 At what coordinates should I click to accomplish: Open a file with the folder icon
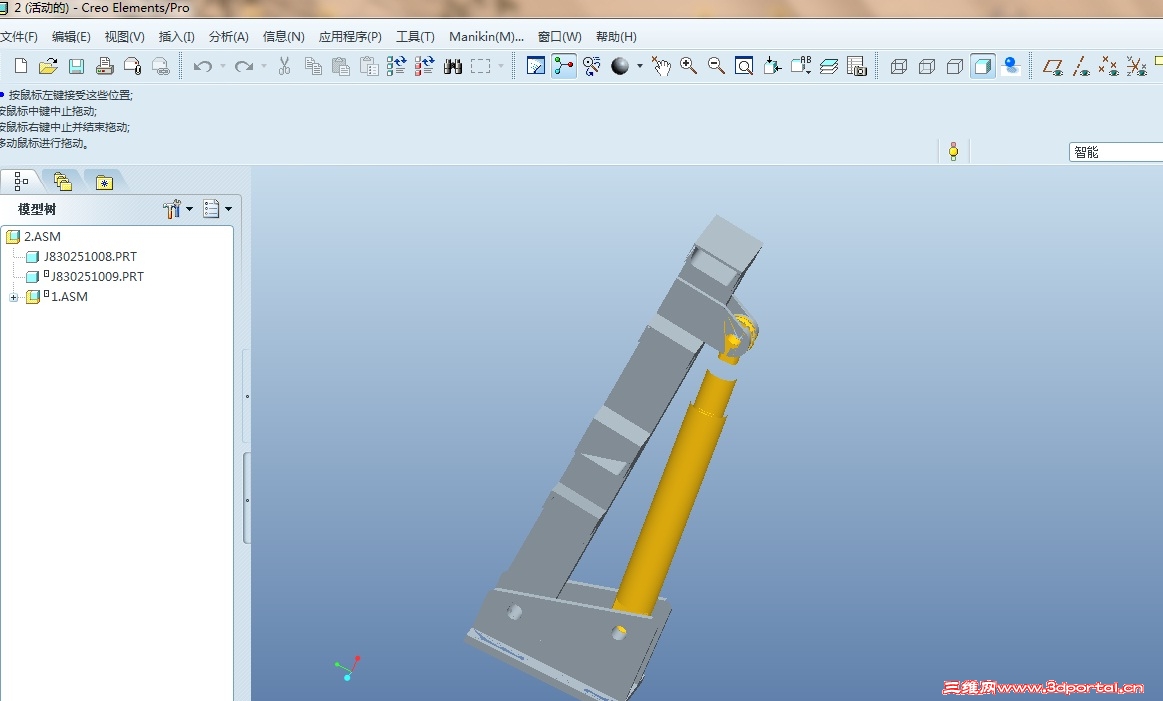point(48,66)
